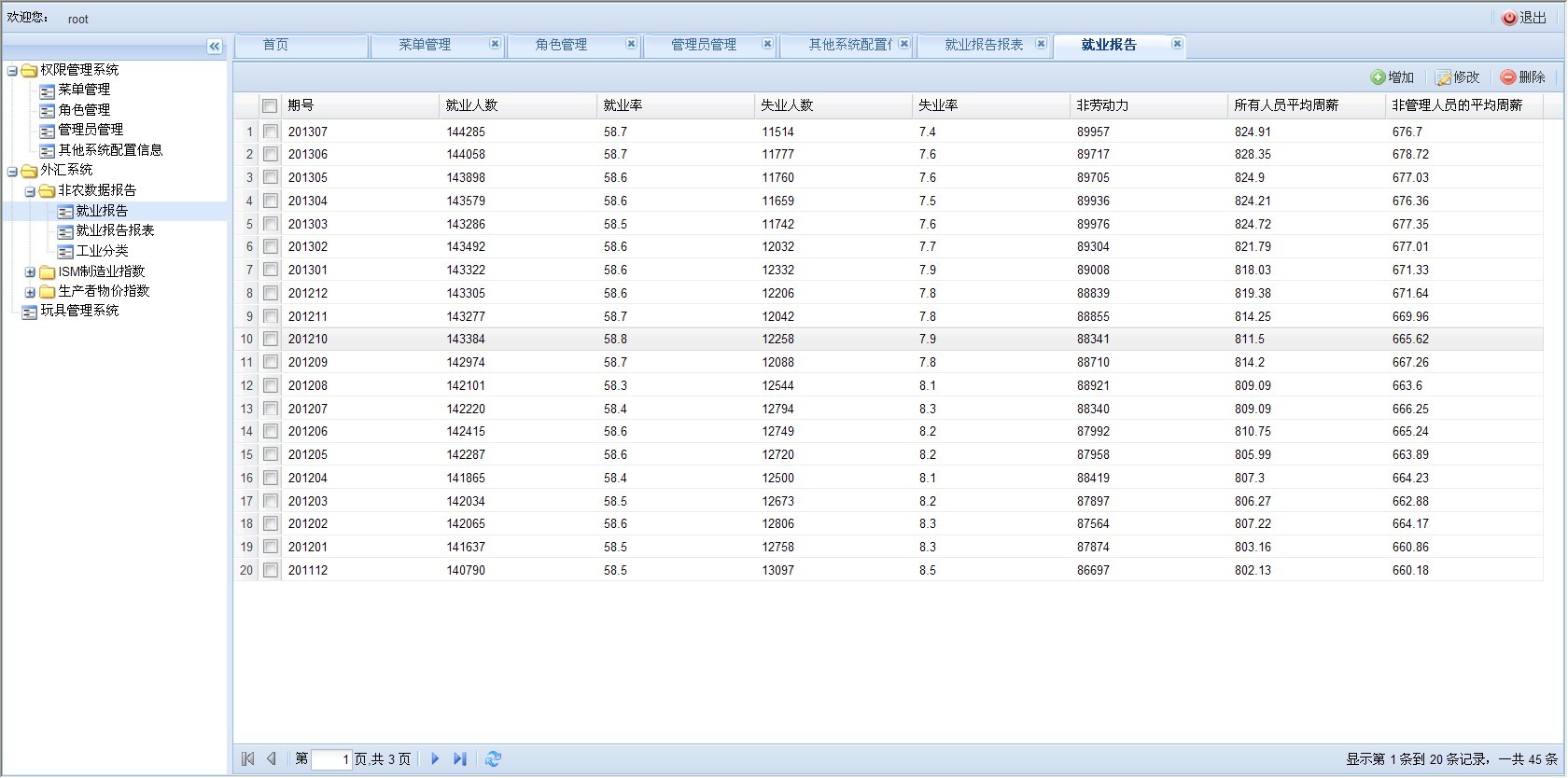Click the 修改 edit button
The width and height of the screenshot is (1568, 778).
[x=1457, y=77]
